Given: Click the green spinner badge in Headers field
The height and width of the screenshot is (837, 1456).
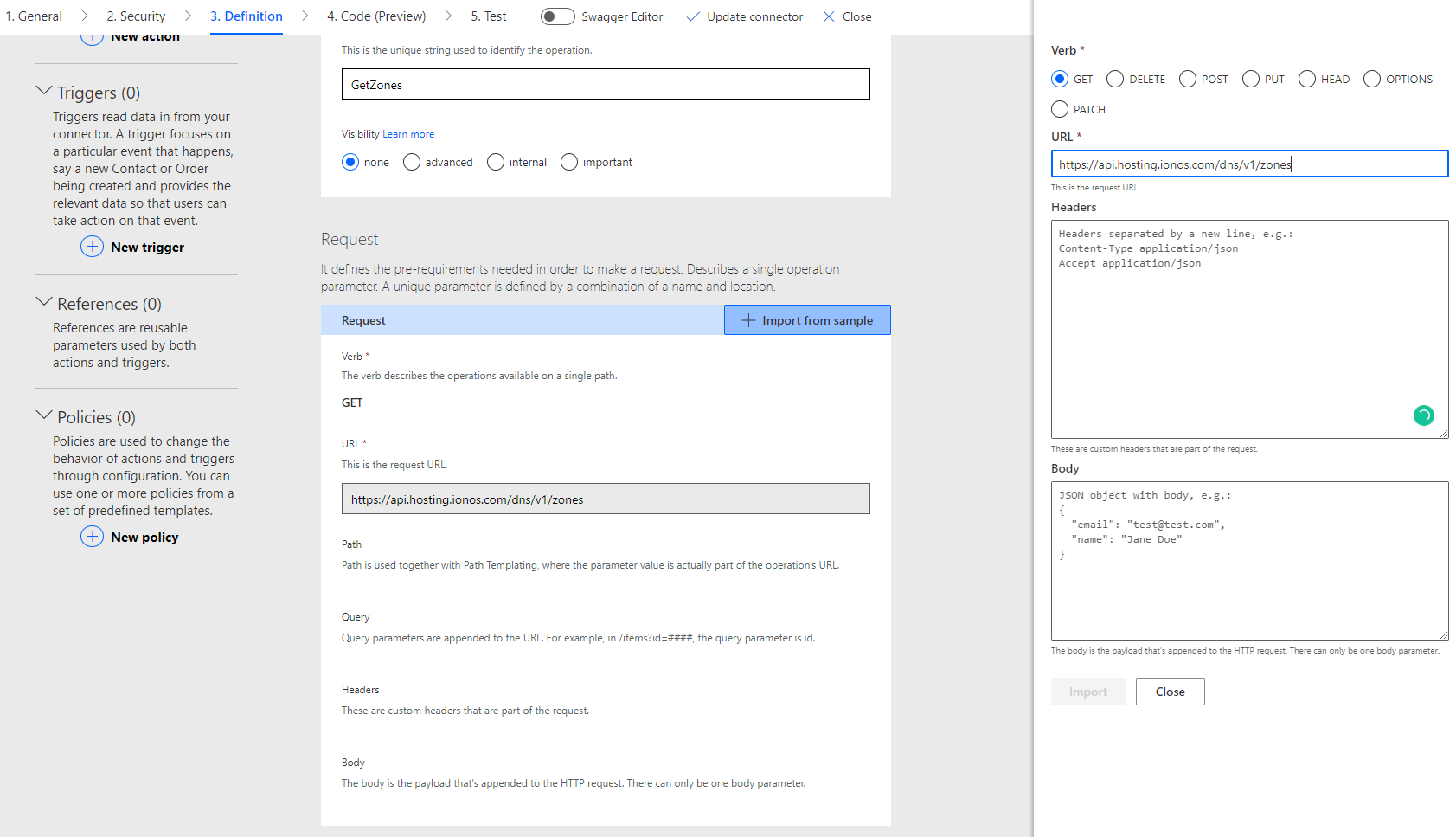Looking at the screenshot, I should point(1424,415).
